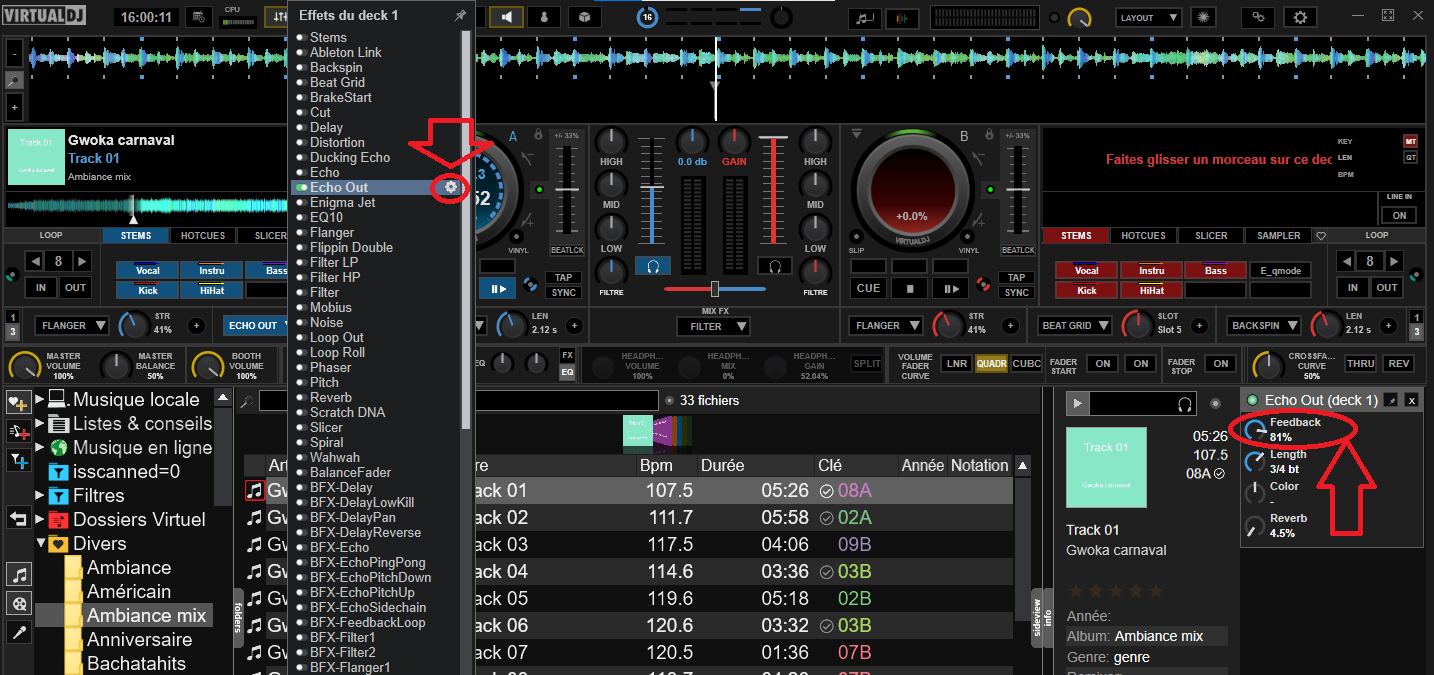The image size is (1434, 675).
Task: Click the back arrow icon in browser sidebar
Action: click(x=18, y=518)
